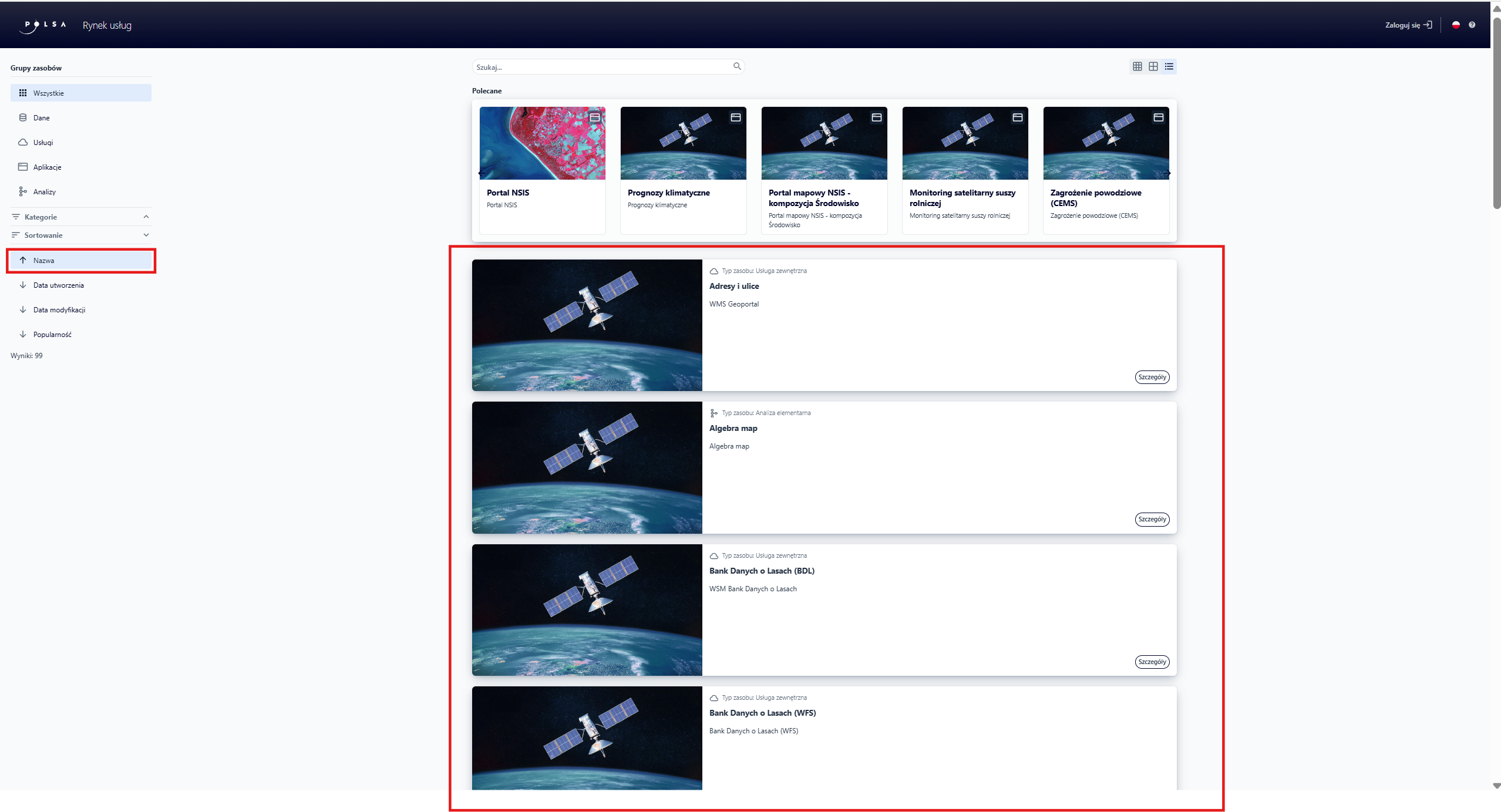Viewport: 1501px width, 812px height.
Task: Open Szczegóły for Adresy i ulice
Action: (x=1152, y=377)
